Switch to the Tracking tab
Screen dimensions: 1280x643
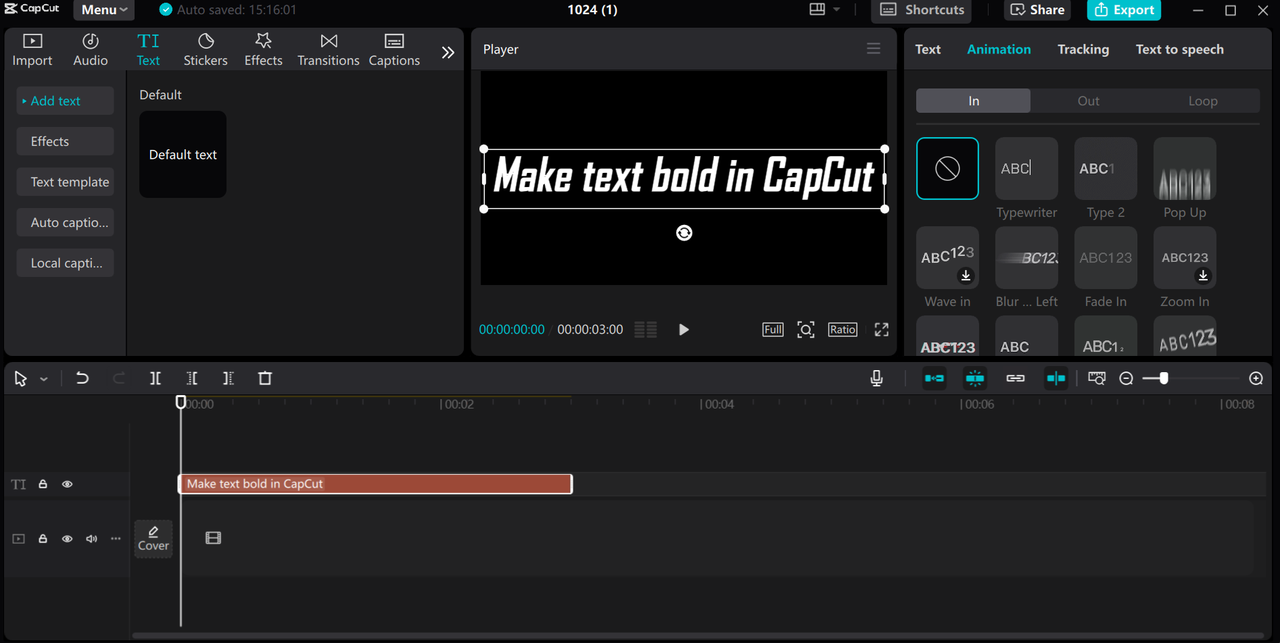[1083, 49]
